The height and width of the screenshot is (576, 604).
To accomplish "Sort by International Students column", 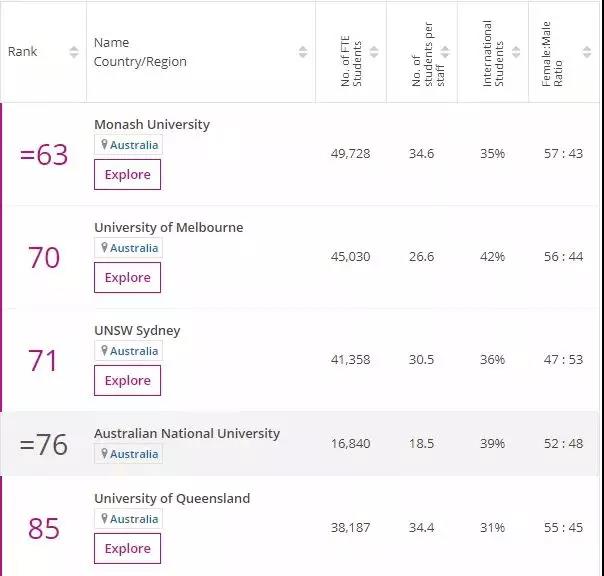I will coord(515,52).
